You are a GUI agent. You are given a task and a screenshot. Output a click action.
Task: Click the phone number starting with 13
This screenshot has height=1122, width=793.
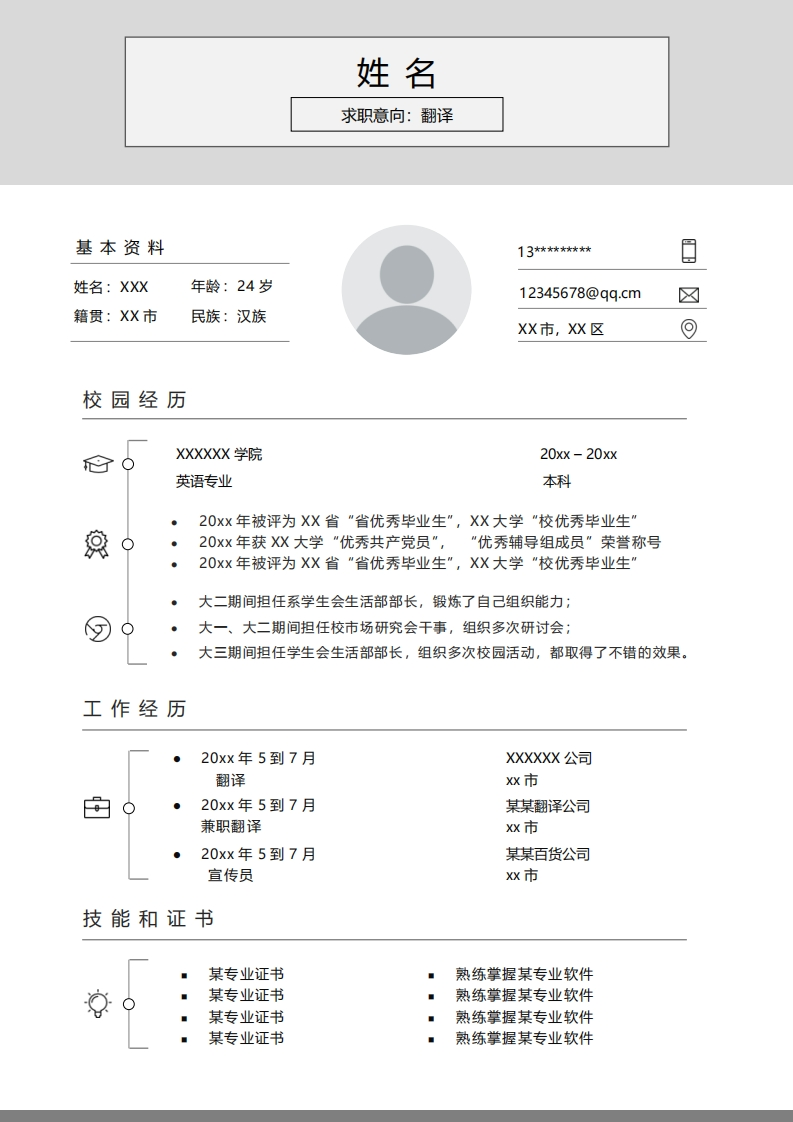554,251
